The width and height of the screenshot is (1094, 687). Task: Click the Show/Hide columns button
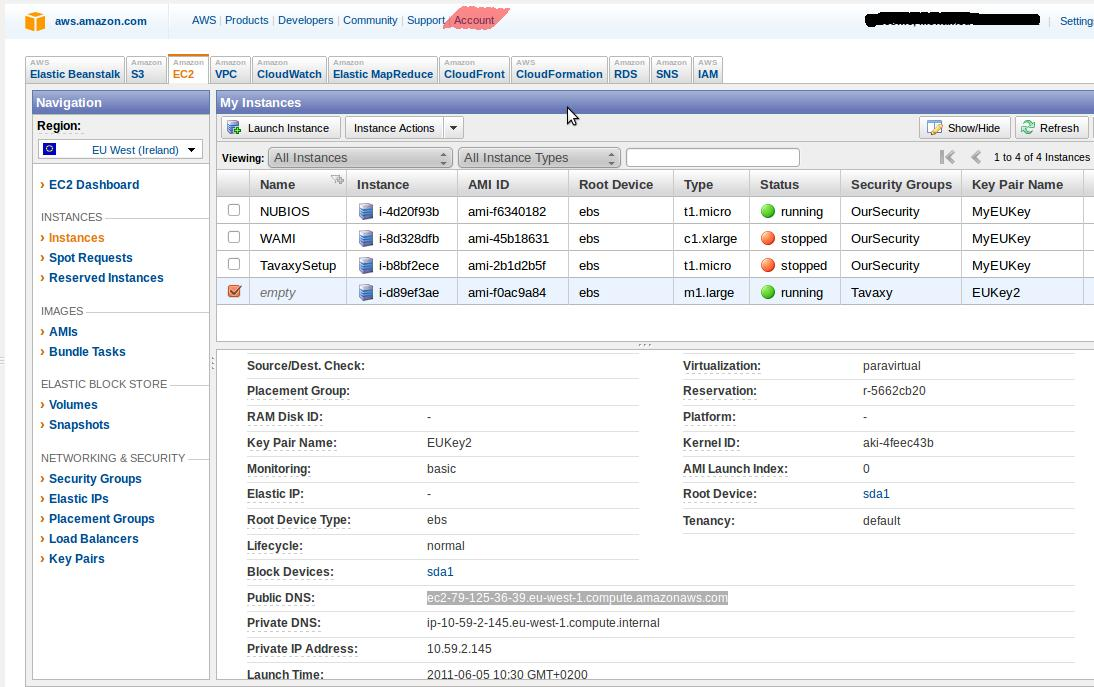(964, 128)
